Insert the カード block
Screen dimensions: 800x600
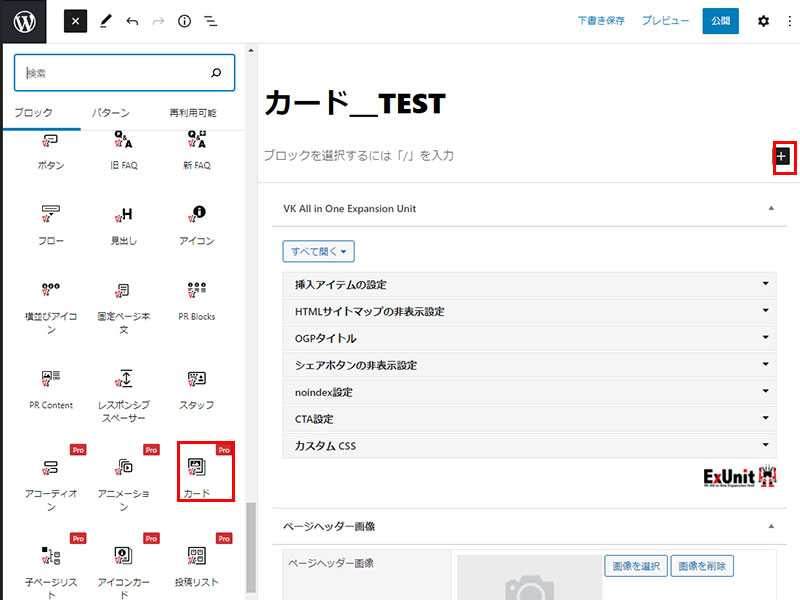(x=197, y=472)
